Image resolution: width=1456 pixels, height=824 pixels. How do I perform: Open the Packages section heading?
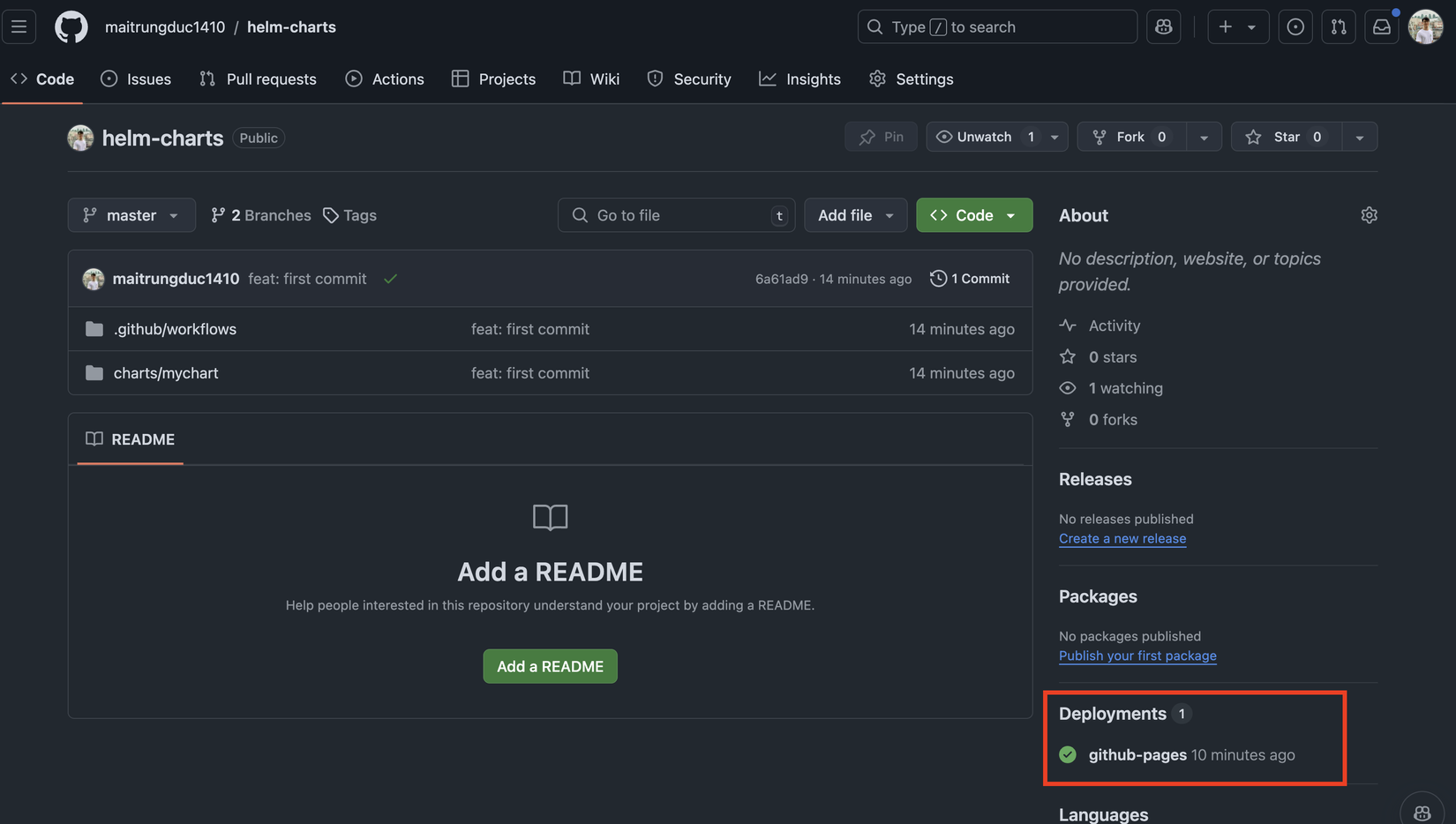point(1098,596)
